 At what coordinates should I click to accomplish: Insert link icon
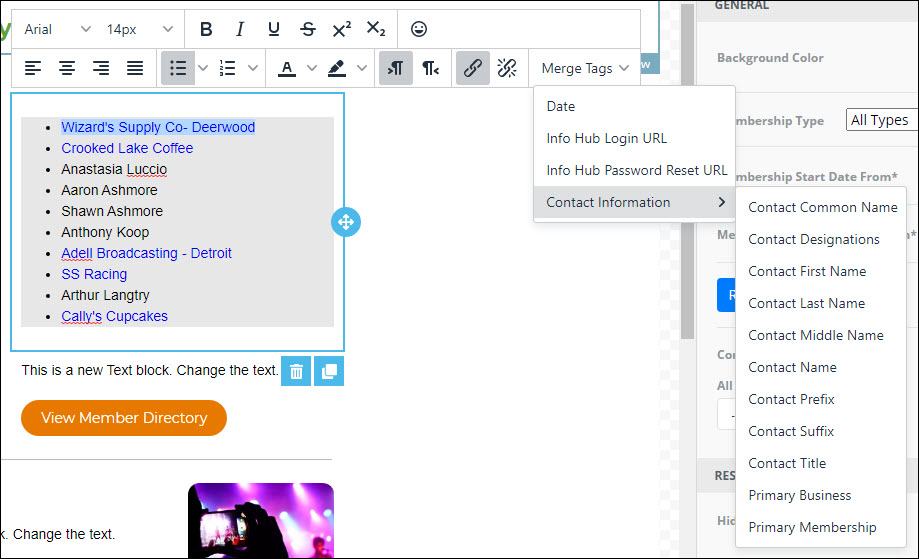click(473, 69)
